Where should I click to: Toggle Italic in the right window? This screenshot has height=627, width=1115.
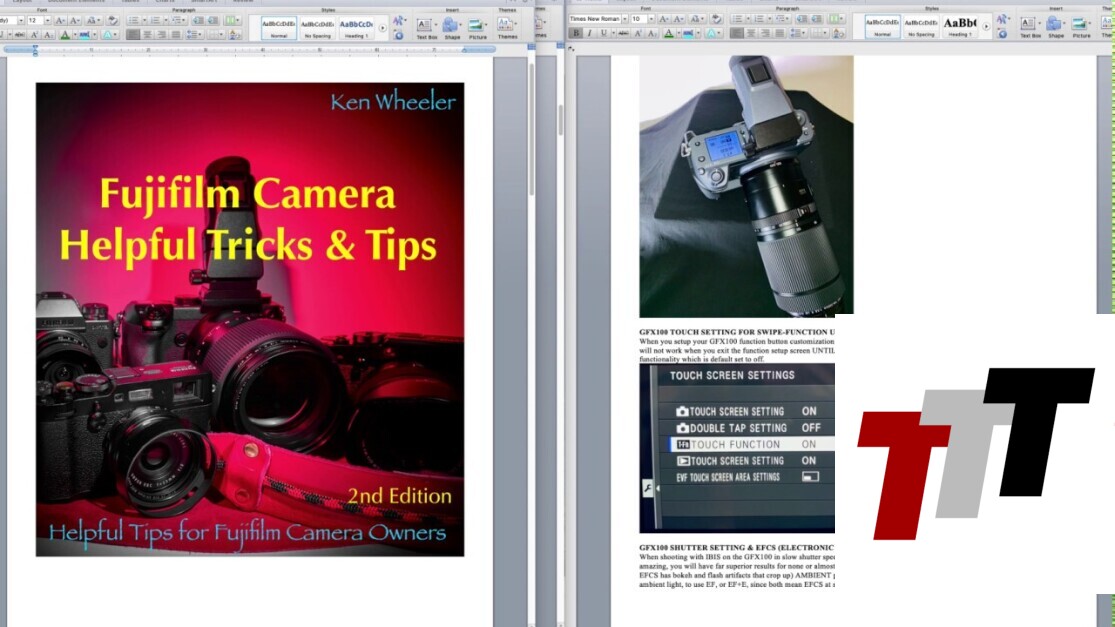589,33
